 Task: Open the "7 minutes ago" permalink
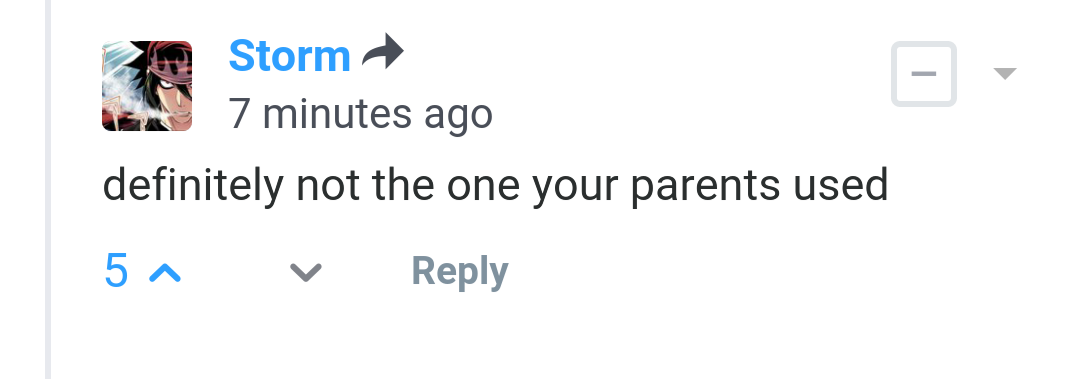tap(360, 114)
